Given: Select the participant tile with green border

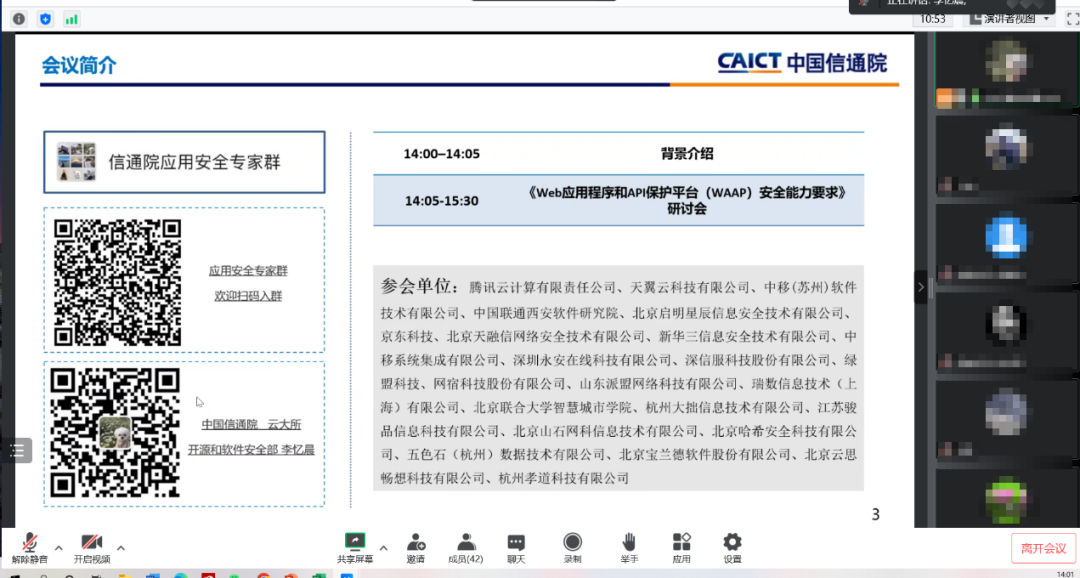Looking at the screenshot, I should tap(1006, 72).
